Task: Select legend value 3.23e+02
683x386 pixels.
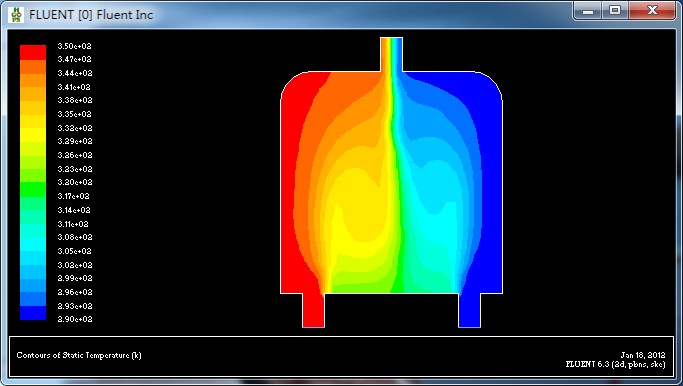Action: pyautogui.click(x=74, y=169)
